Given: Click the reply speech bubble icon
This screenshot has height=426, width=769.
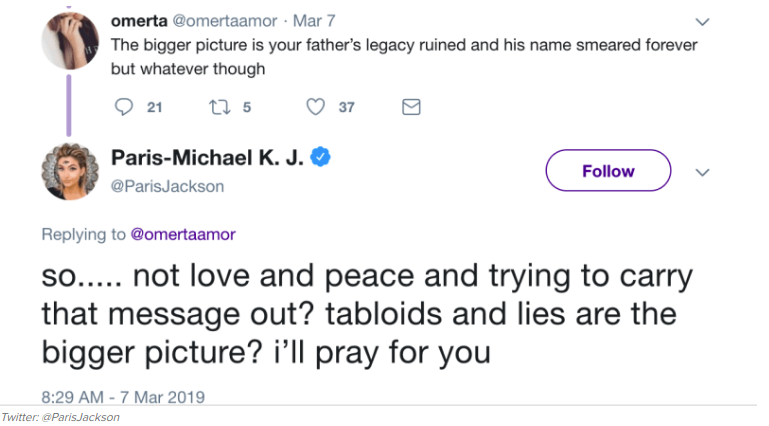Looking at the screenshot, I should click(x=124, y=108).
